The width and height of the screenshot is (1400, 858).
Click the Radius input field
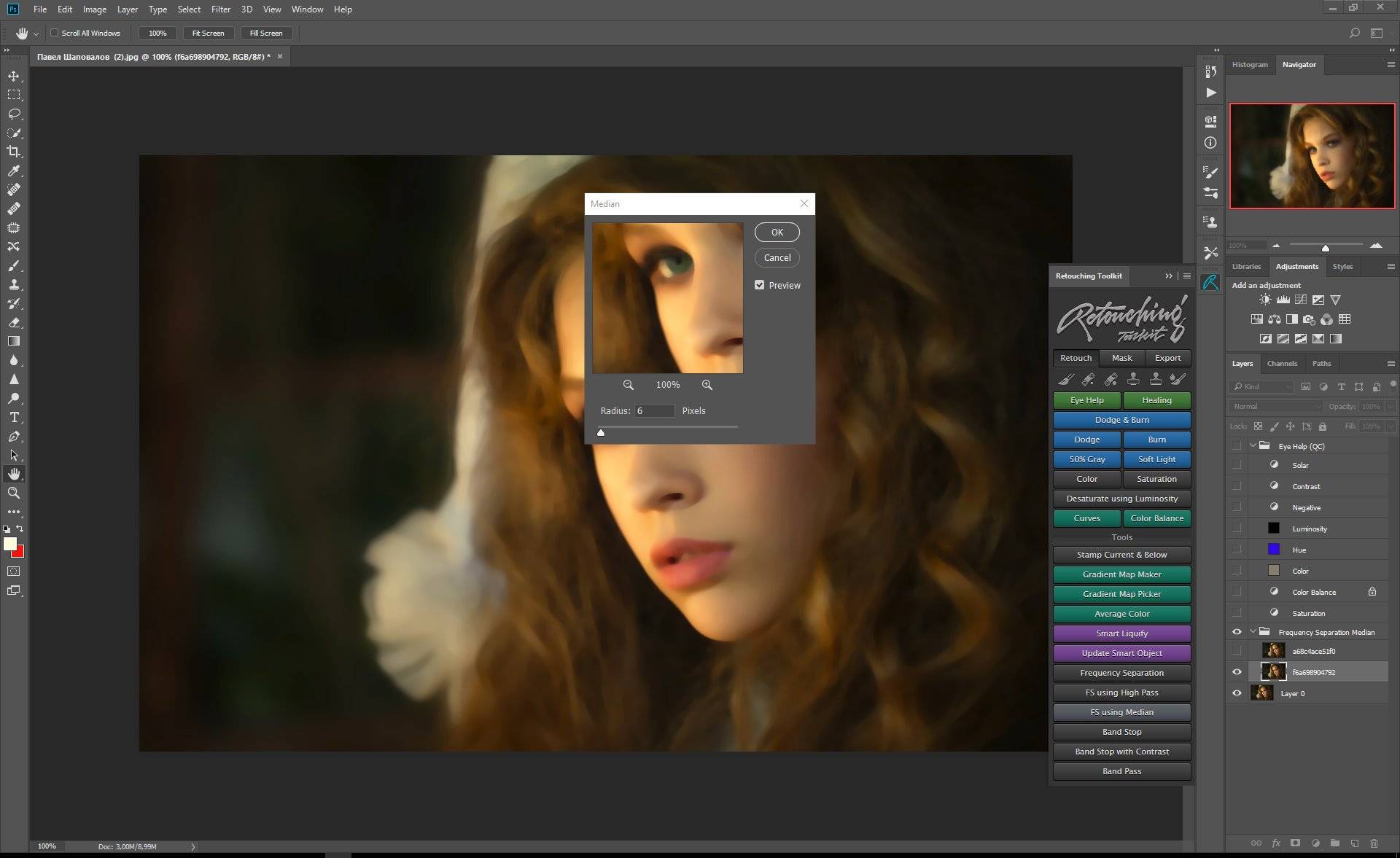pyautogui.click(x=654, y=411)
